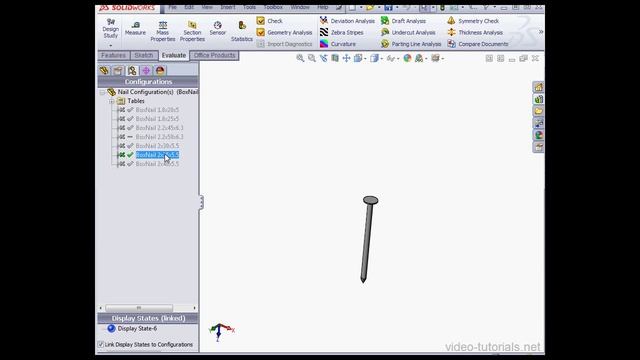
Task: Open View Palette task pane
Action: tap(538, 123)
